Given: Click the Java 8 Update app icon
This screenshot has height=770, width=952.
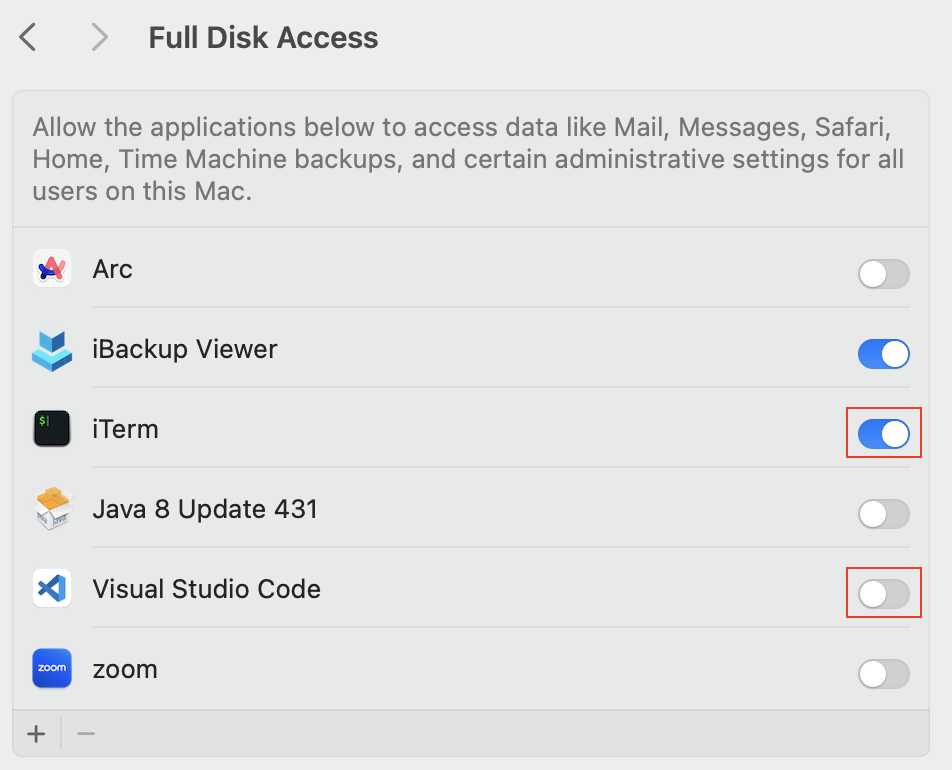Looking at the screenshot, I should [51, 509].
